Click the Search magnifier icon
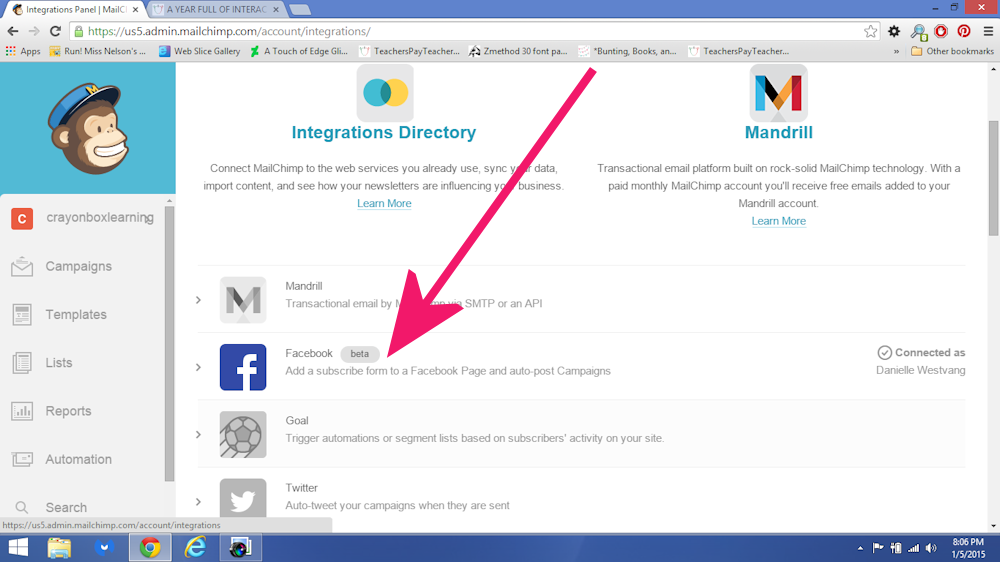 [22, 507]
